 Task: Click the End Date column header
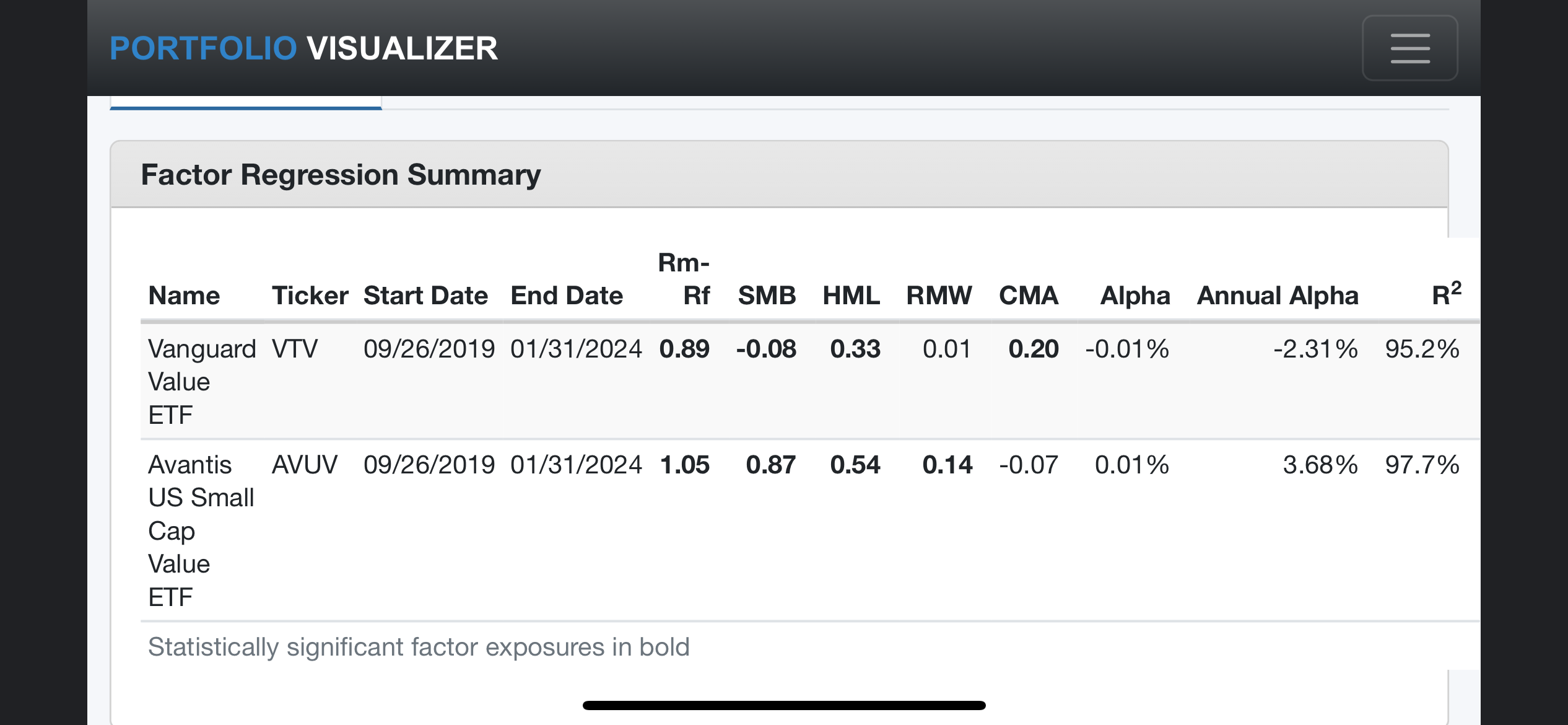(567, 296)
